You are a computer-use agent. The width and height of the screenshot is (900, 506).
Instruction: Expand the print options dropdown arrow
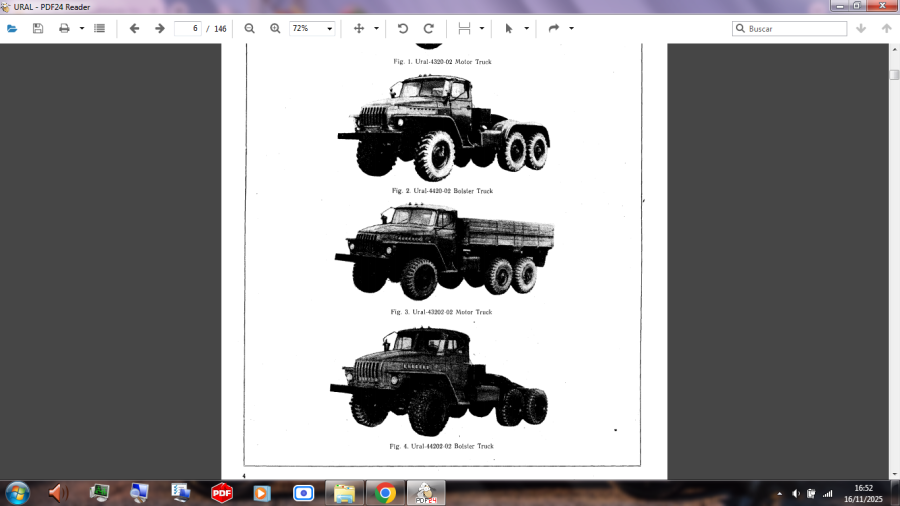pyautogui.click(x=82, y=28)
